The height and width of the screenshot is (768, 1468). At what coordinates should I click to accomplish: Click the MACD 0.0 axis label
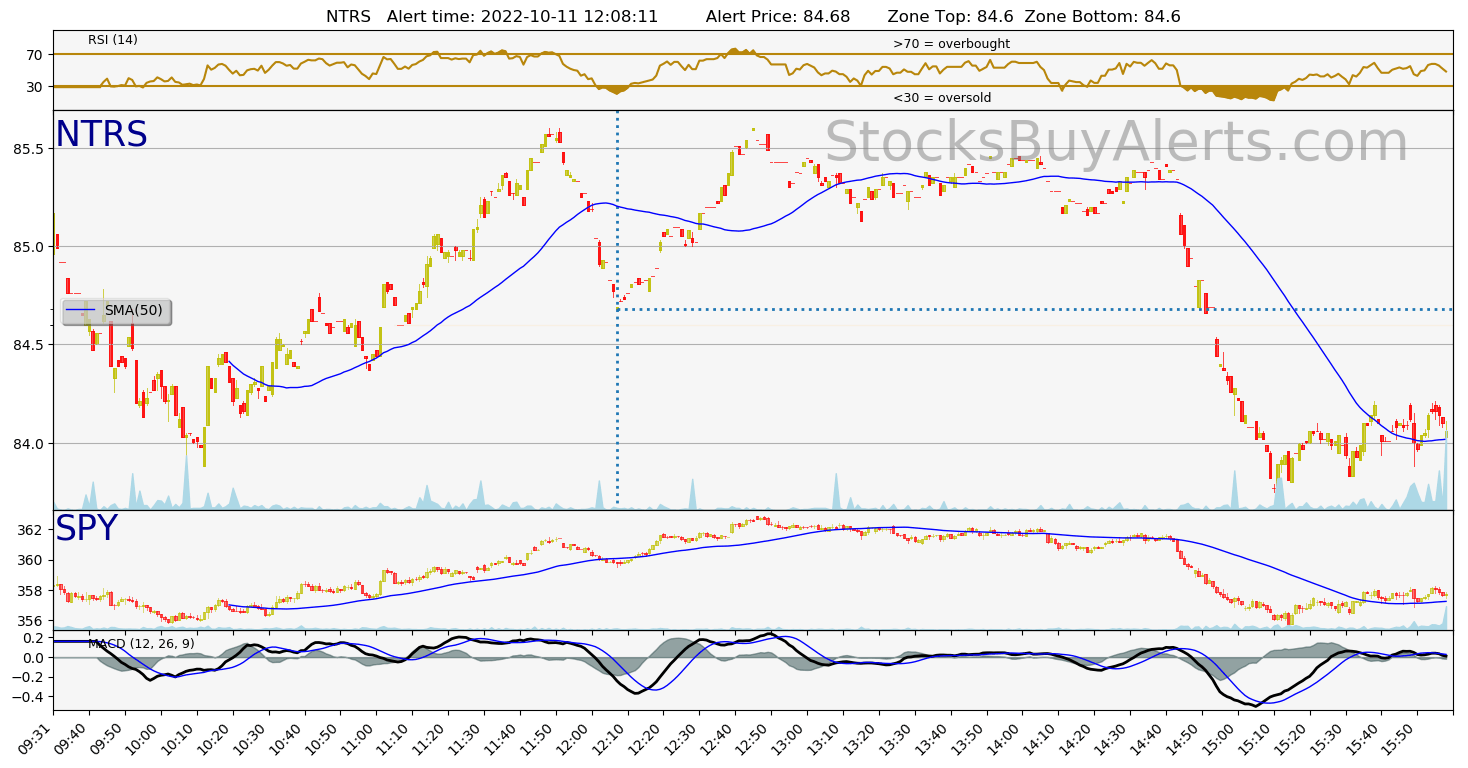(x=33, y=657)
